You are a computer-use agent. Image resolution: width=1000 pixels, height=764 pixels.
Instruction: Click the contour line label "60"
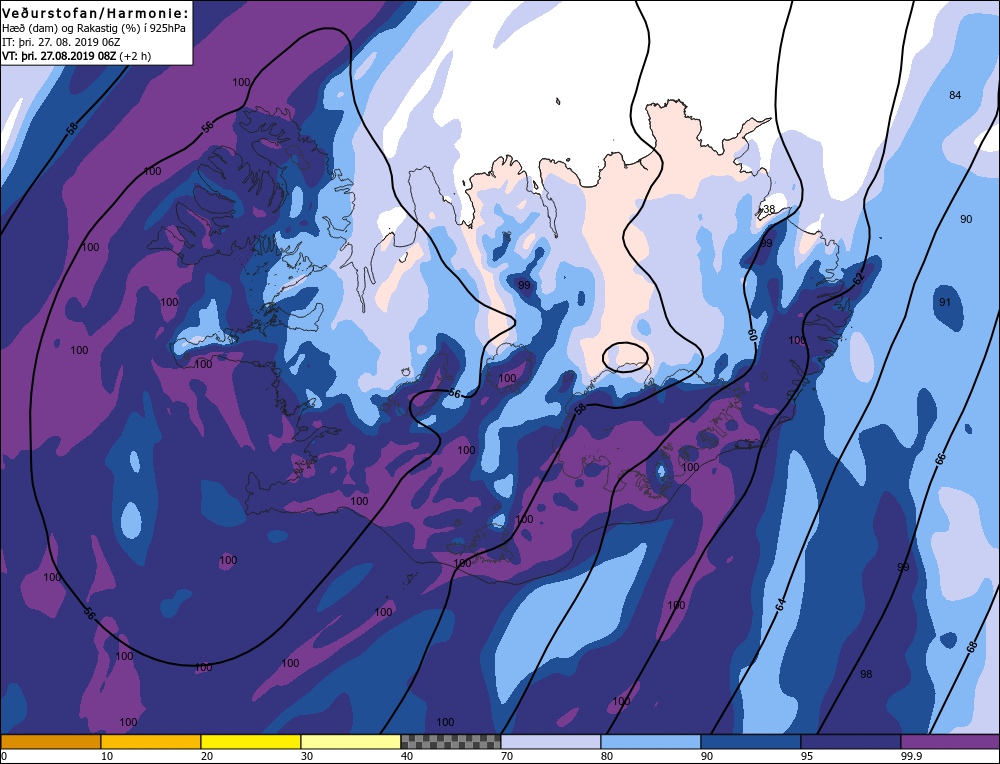(752, 335)
